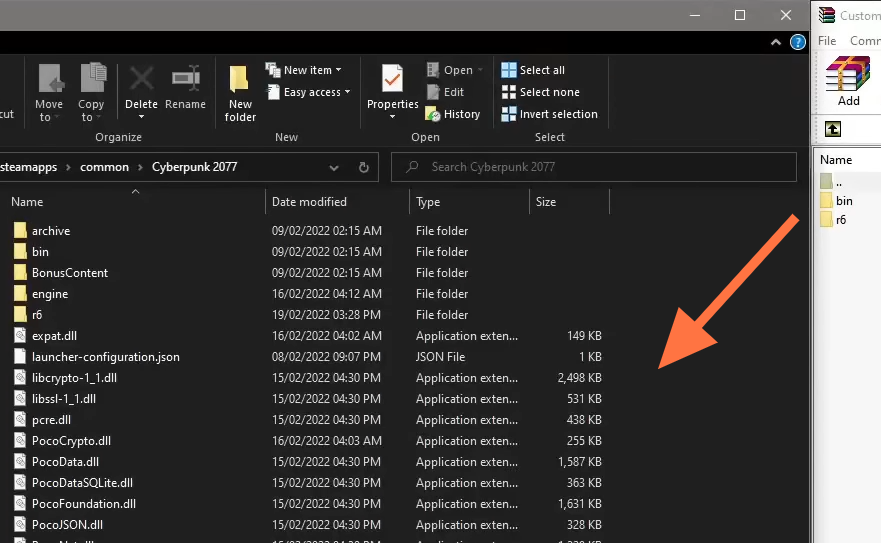The height and width of the screenshot is (543, 881).
Task: Expand the Delete dropdown arrow
Action: 142,117
